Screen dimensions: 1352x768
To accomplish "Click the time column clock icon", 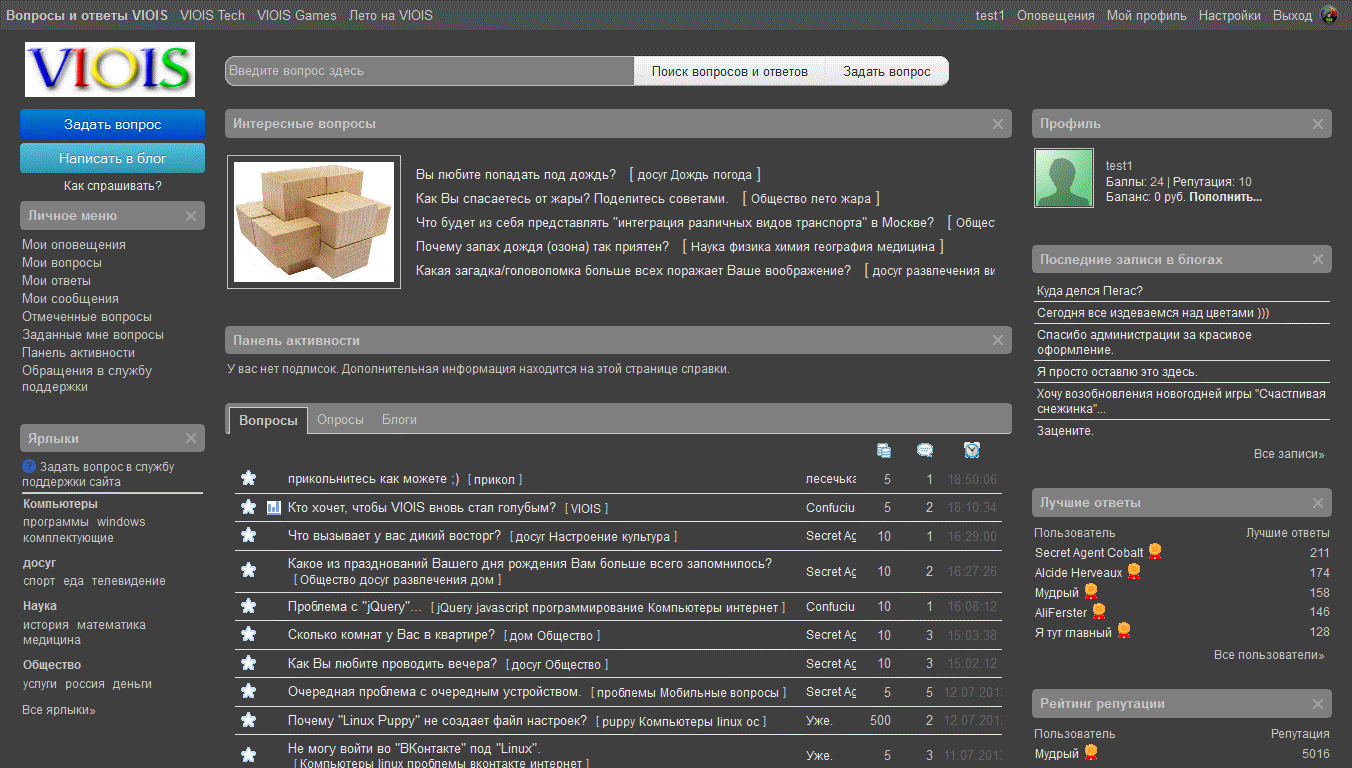I will (x=972, y=450).
